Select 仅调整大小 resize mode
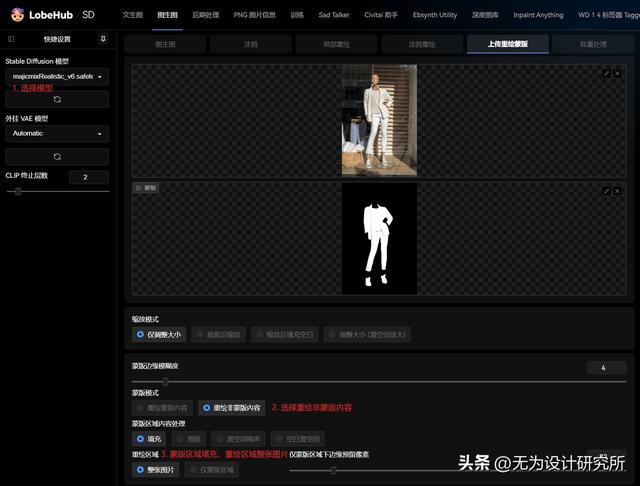Viewport: 640px width, 486px height. 159,335
